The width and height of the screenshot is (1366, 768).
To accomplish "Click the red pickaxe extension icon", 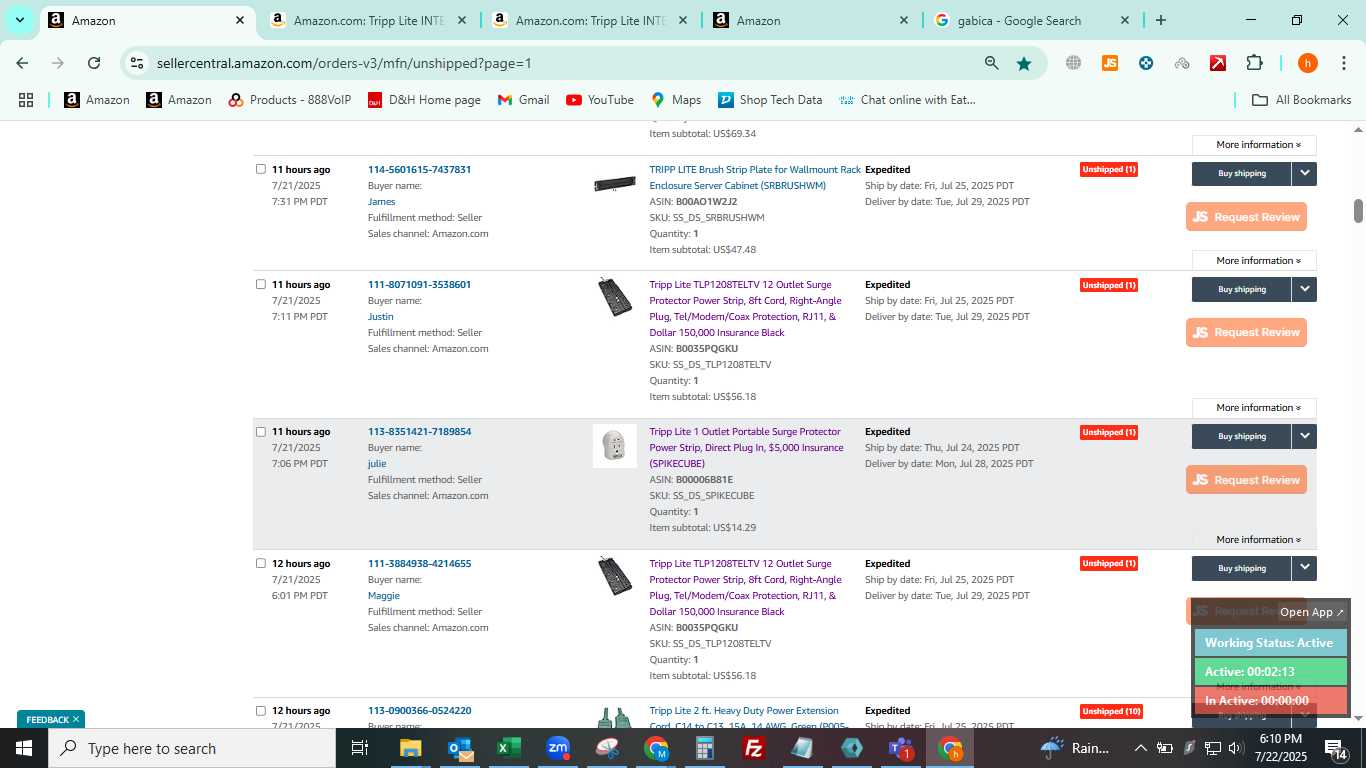I will tap(1218, 63).
